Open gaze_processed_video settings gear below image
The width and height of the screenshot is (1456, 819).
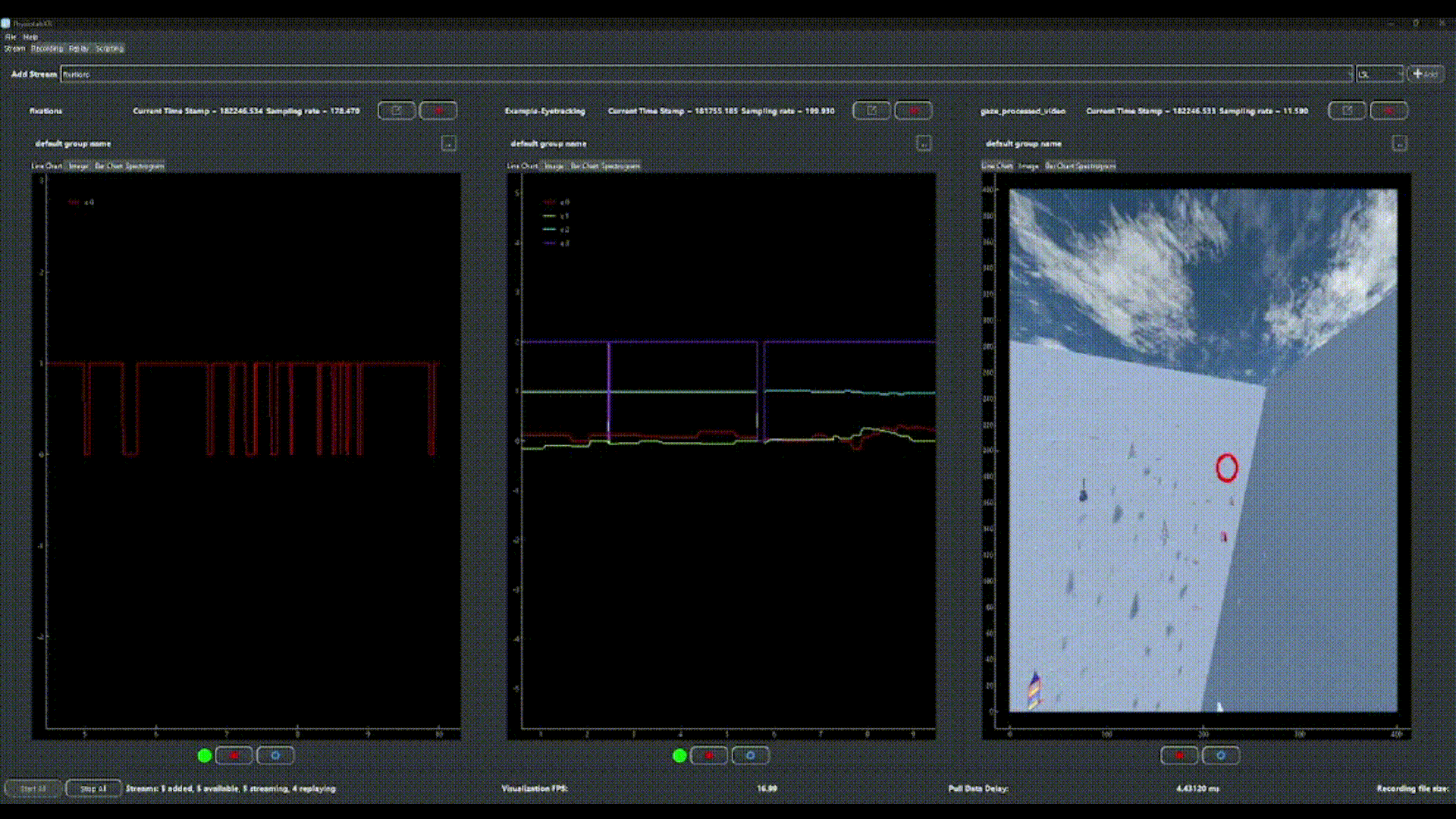point(1221,755)
